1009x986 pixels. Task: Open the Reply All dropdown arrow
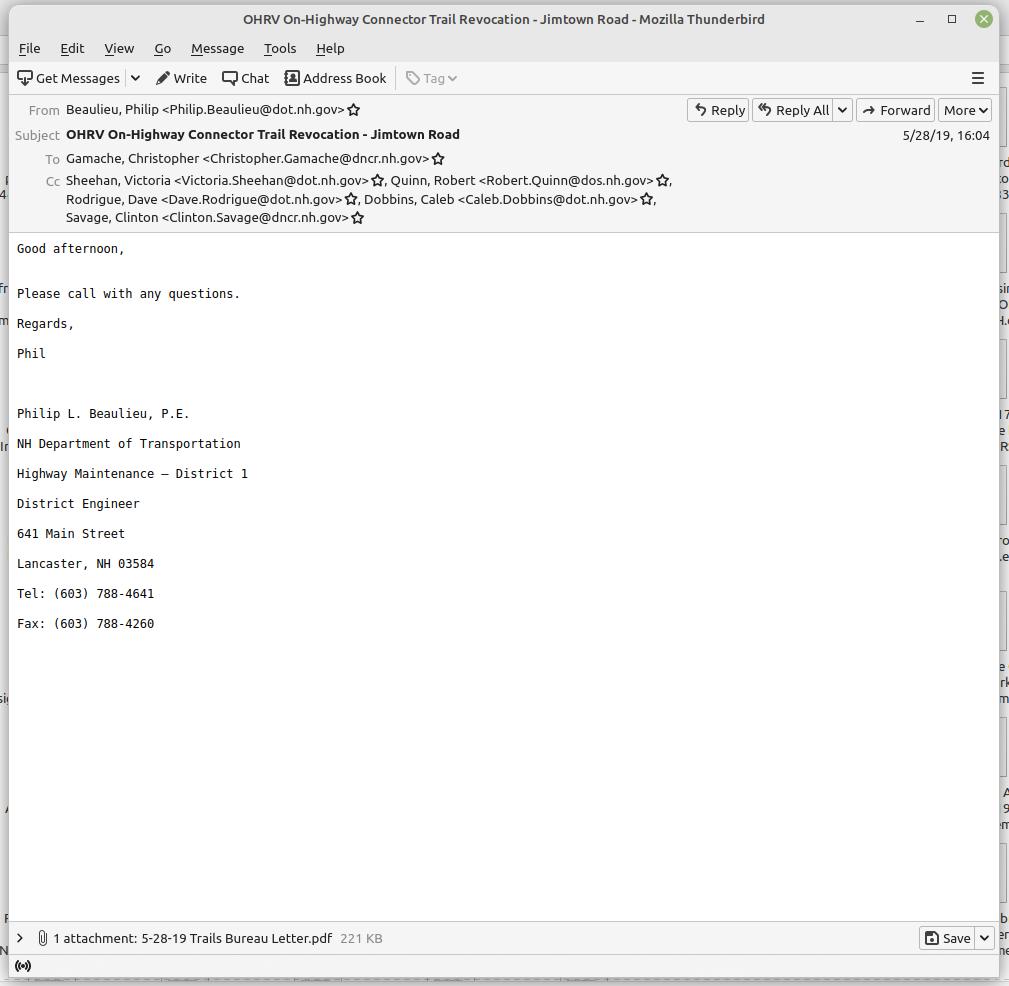pos(842,110)
